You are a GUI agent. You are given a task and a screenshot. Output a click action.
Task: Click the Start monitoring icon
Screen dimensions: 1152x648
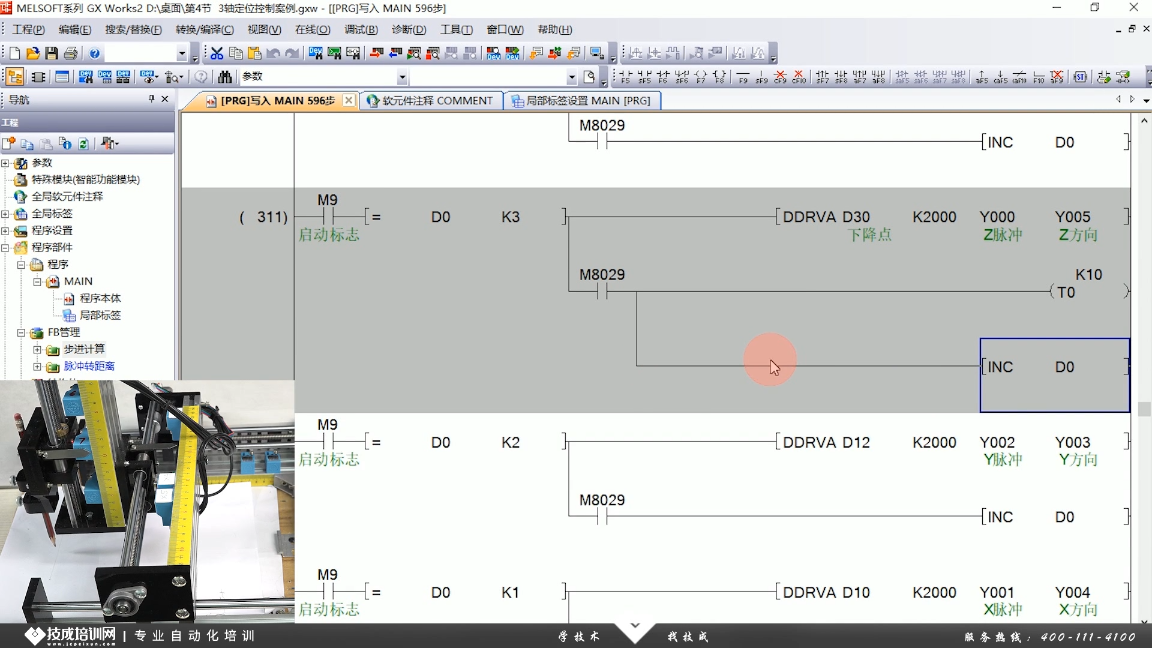[x=414, y=53]
